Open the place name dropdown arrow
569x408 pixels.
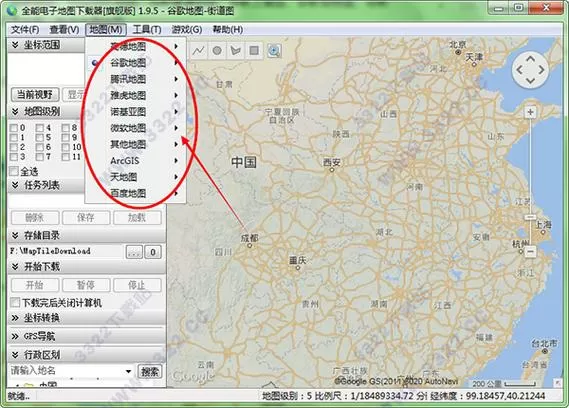point(128,371)
